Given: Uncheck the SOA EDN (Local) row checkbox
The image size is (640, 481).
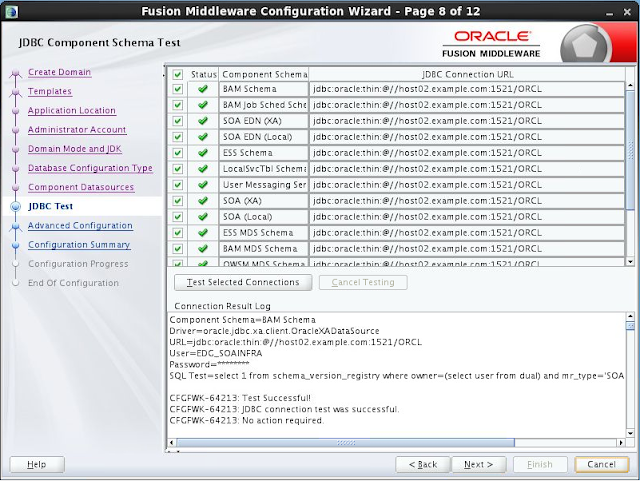Looking at the screenshot, I should (x=178, y=137).
